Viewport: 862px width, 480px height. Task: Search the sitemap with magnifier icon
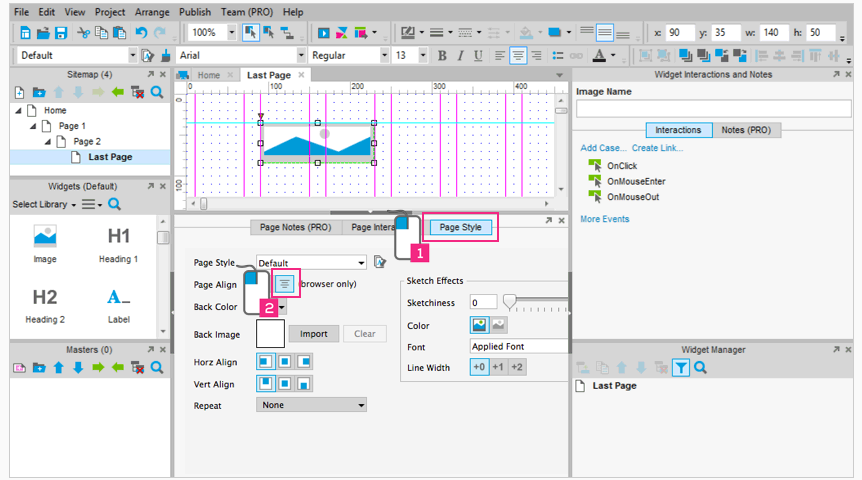[x=158, y=92]
